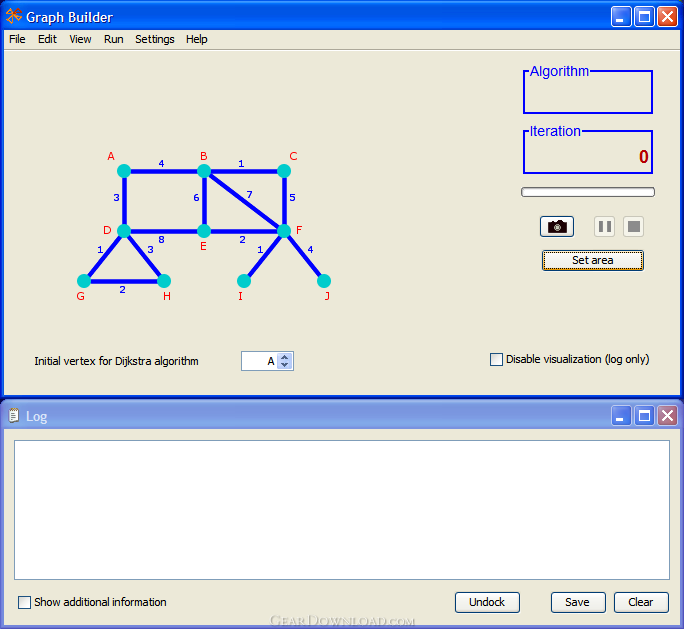Click the Set area button

pyautogui.click(x=592, y=260)
